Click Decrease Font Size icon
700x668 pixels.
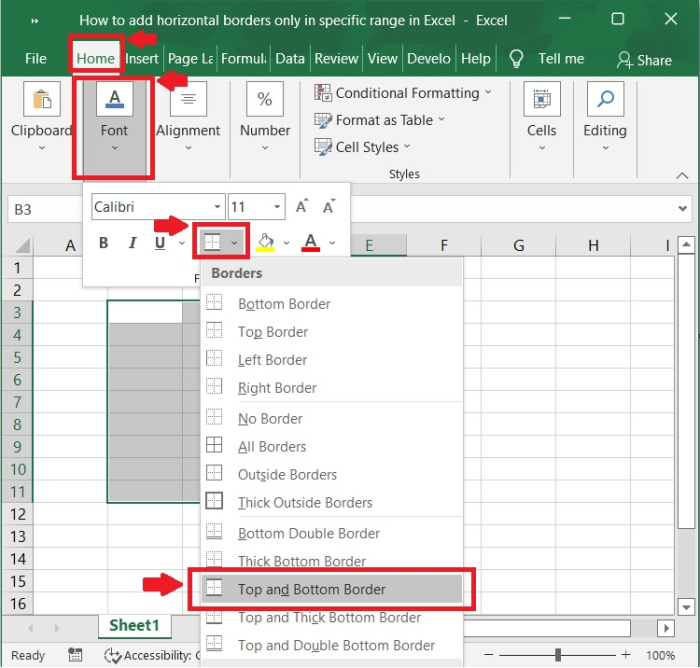click(329, 206)
